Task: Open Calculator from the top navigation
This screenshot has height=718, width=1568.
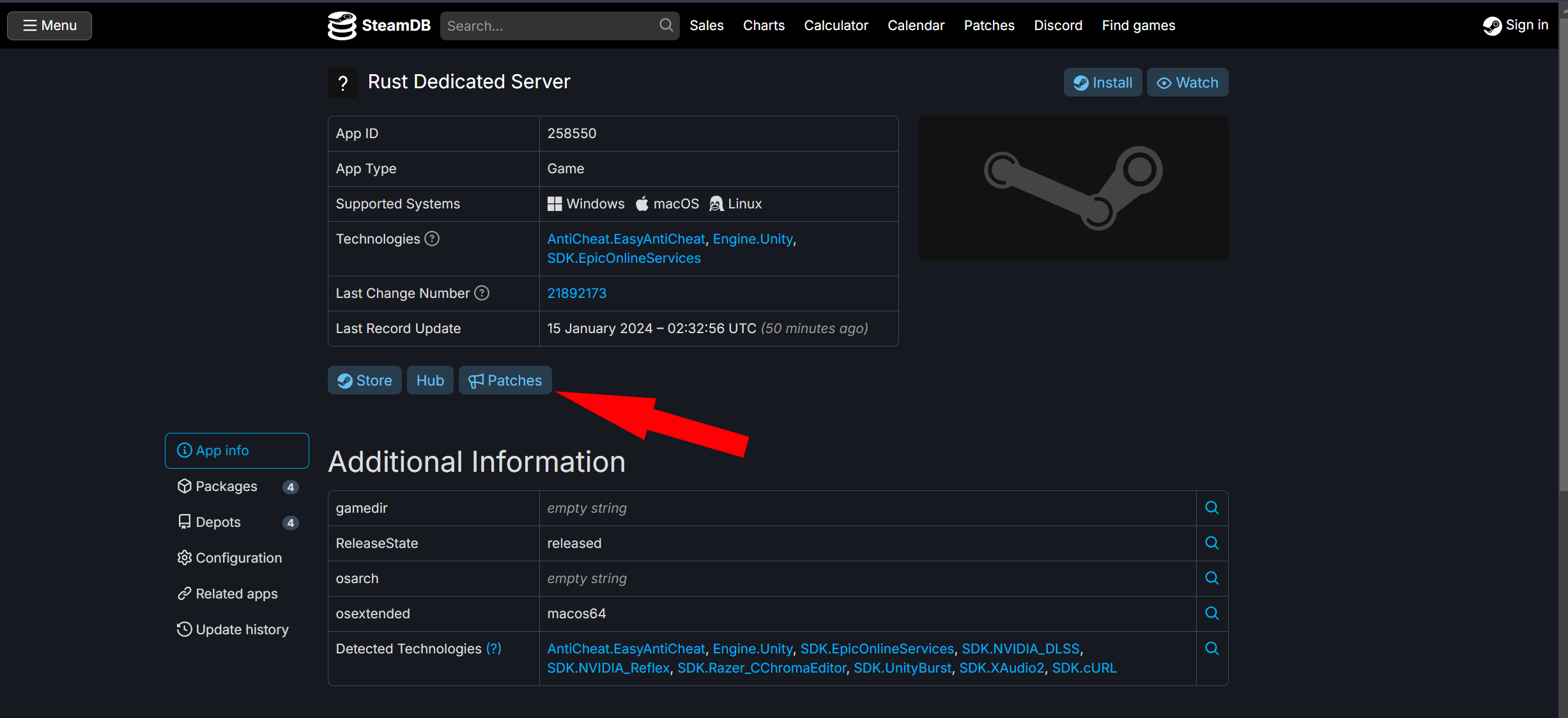Action: click(836, 26)
